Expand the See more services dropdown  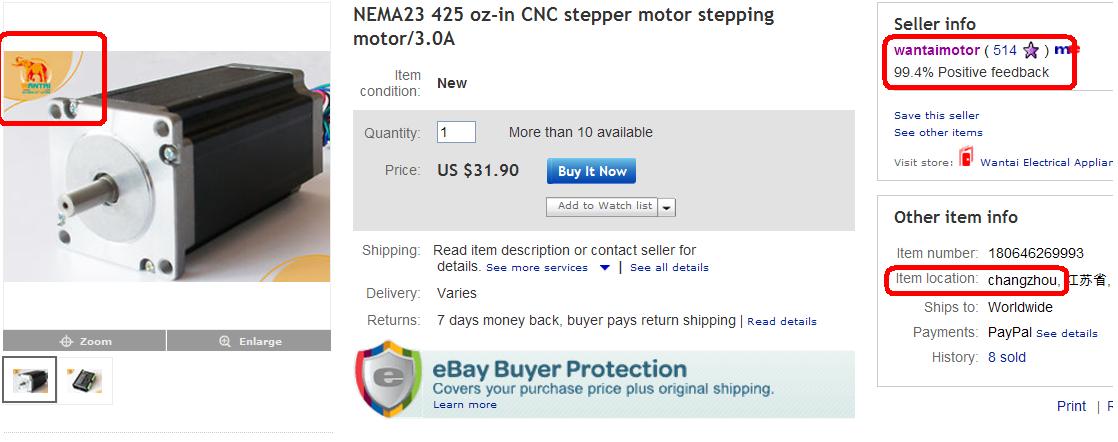[604, 268]
